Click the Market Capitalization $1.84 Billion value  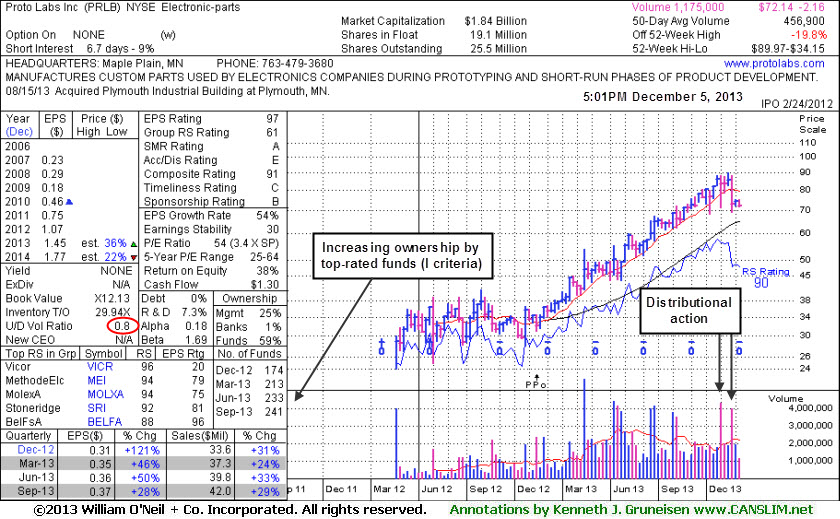(496, 21)
